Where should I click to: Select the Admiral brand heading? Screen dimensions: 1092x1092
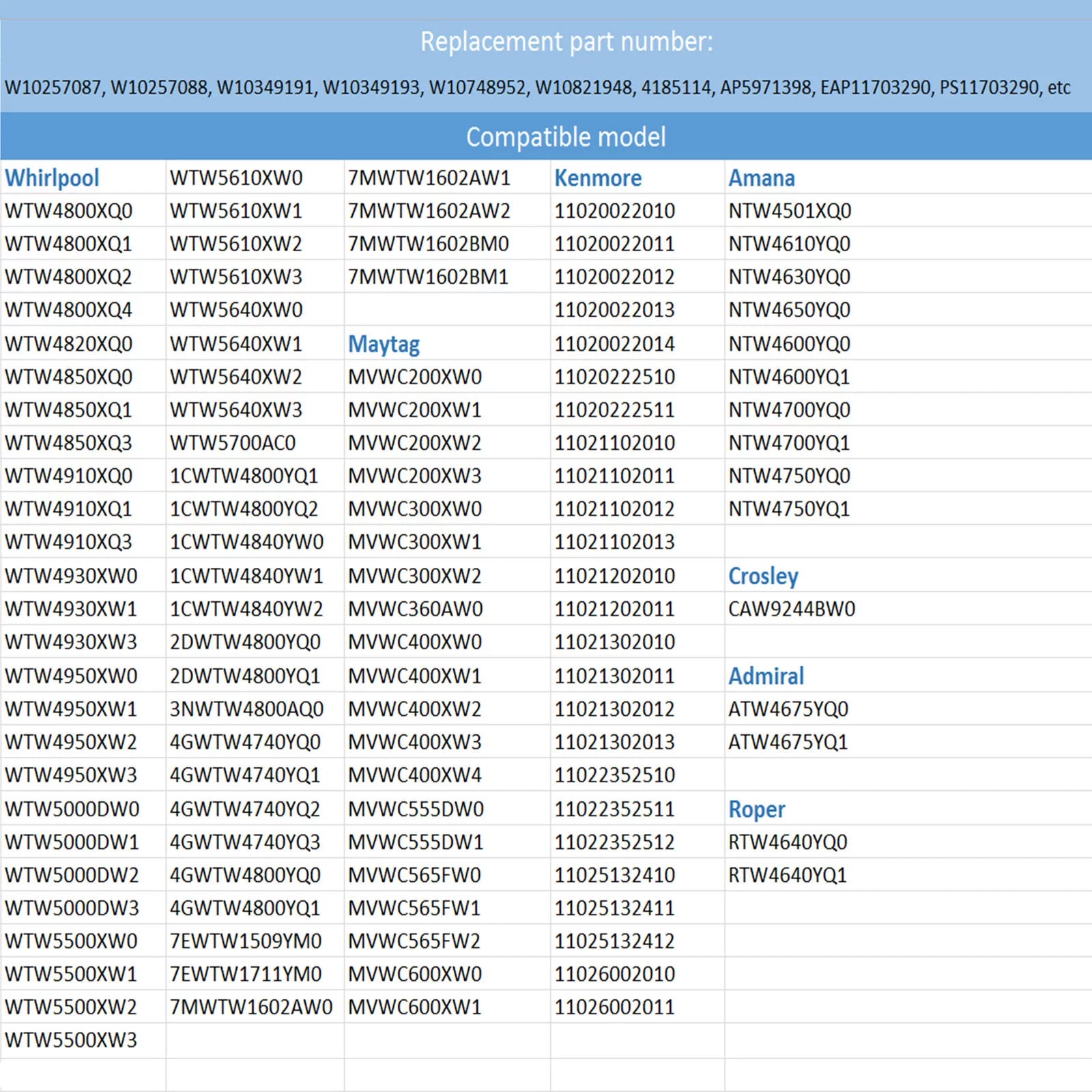(766, 676)
